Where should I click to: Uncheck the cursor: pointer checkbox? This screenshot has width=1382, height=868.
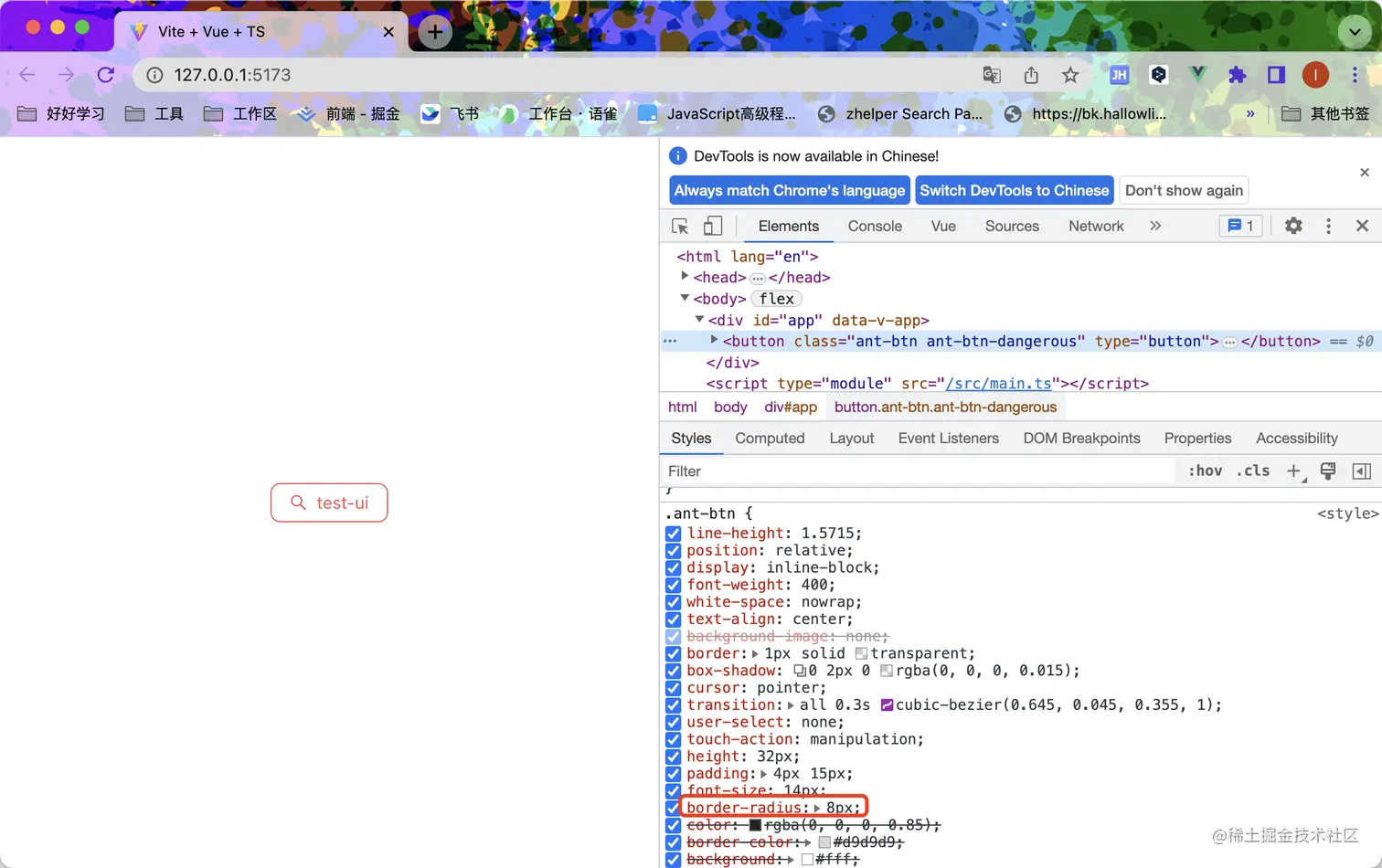click(x=674, y=688)
